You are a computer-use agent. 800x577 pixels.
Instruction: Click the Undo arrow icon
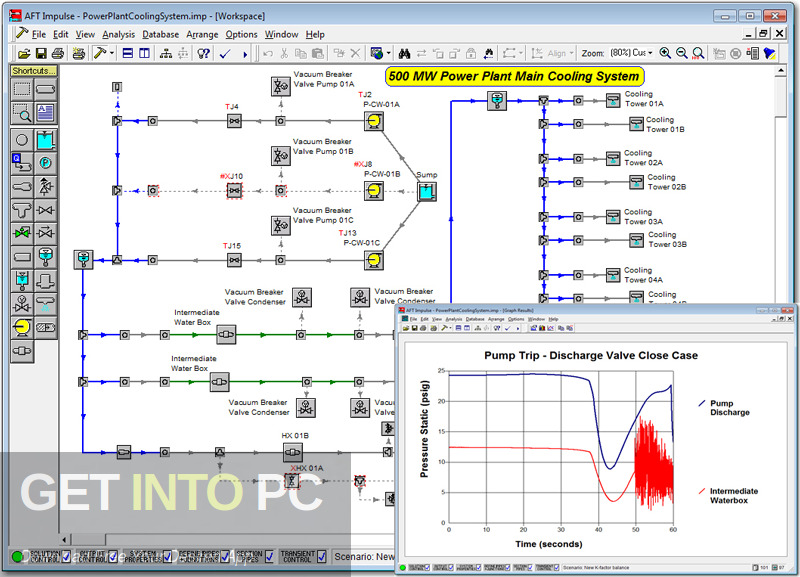268,53
